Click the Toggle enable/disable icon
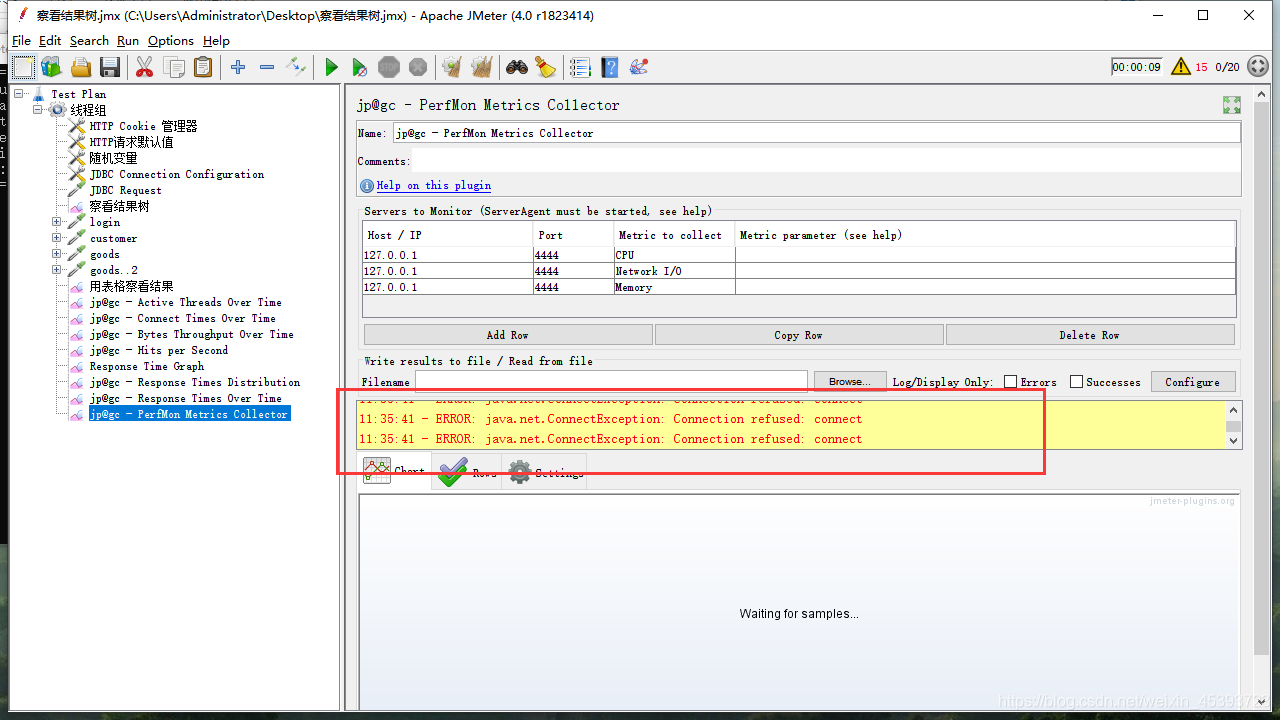The image size is (1280, 720). (296, 67)
